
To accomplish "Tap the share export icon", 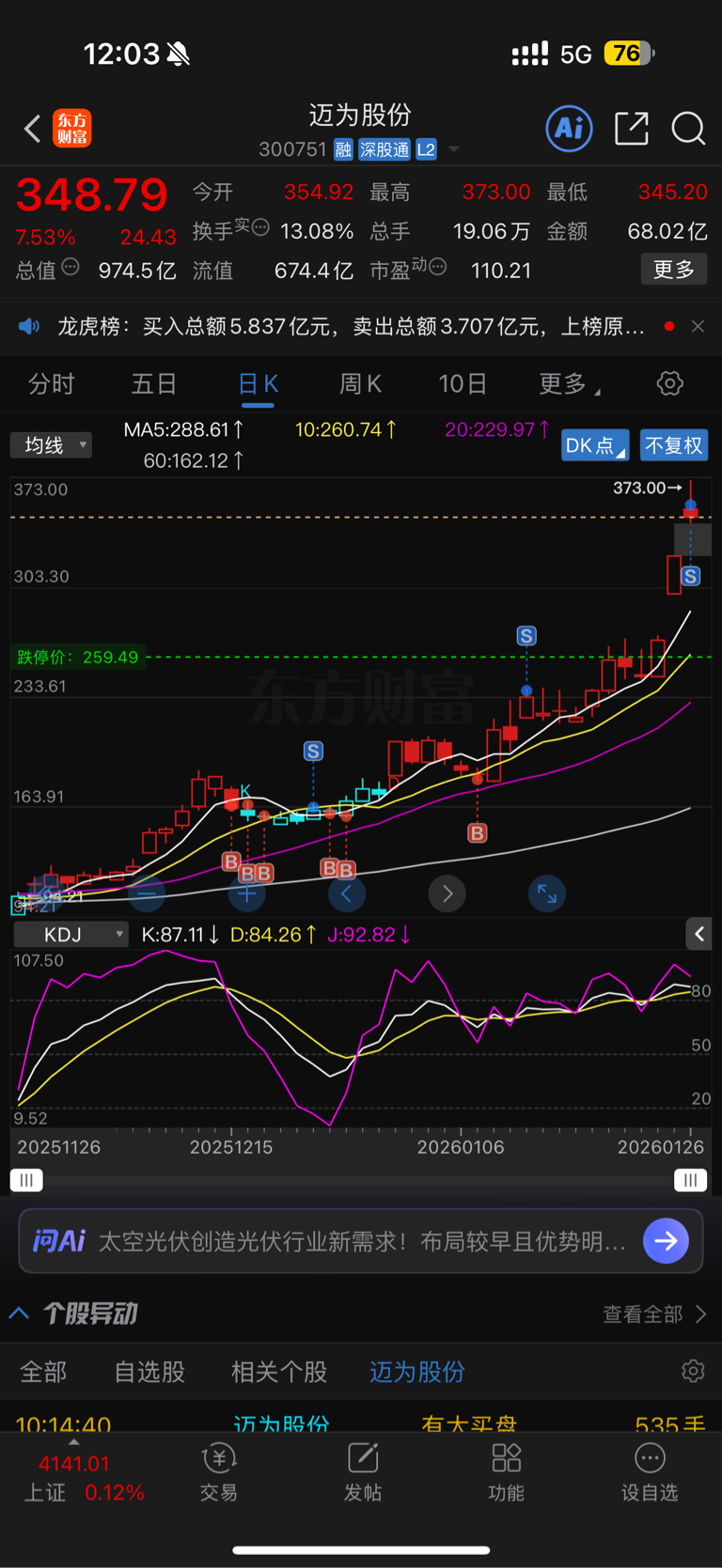I will point(632,128).
